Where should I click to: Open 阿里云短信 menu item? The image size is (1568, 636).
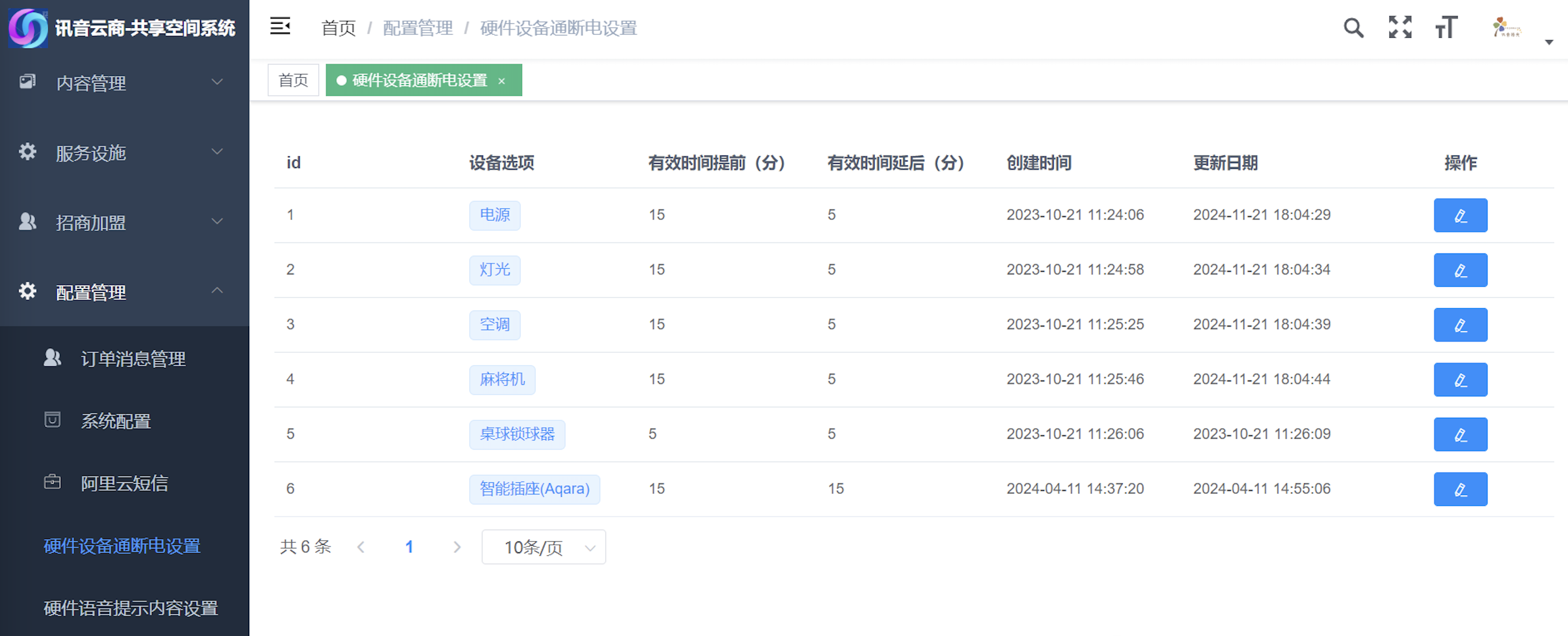tap(124, 483)
